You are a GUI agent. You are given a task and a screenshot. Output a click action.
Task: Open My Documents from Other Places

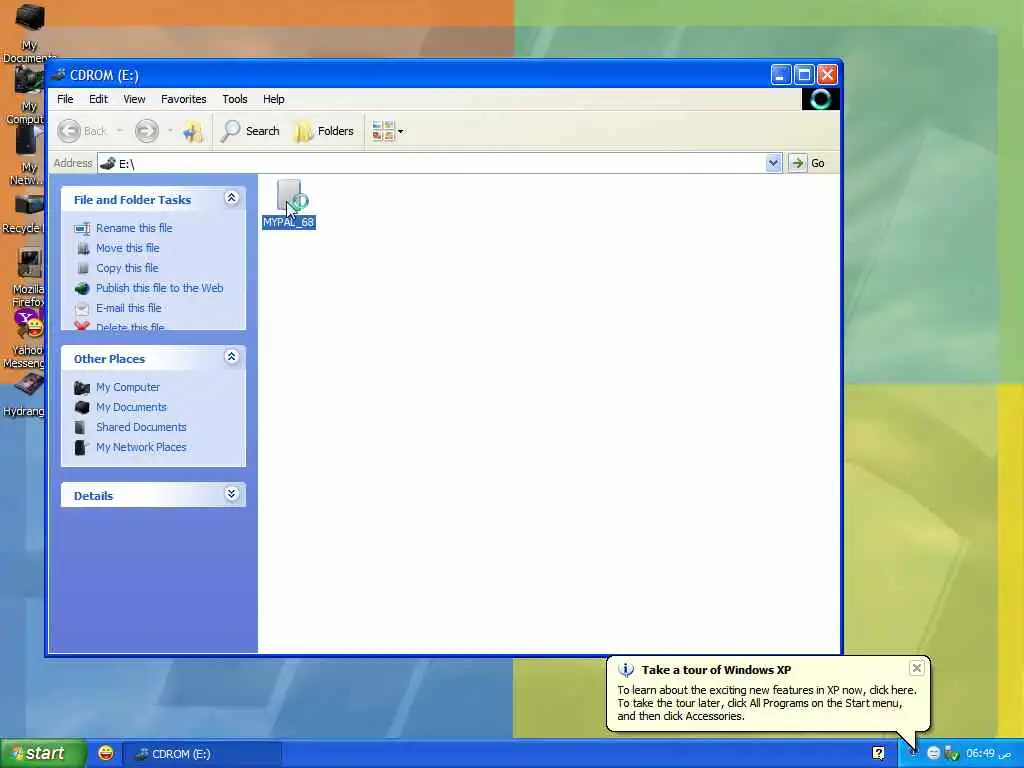pos(131,408)
